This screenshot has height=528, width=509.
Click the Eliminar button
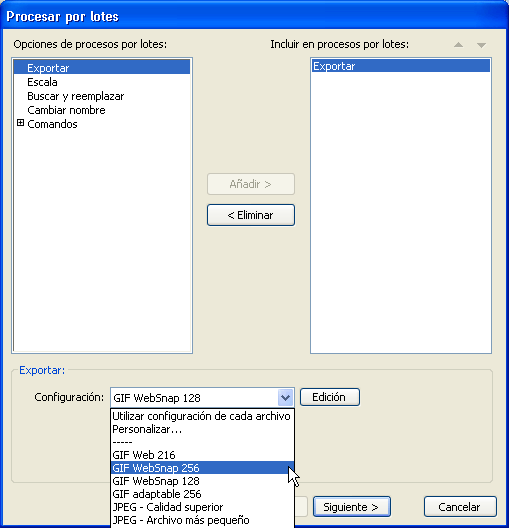click(x=251, y=215)
